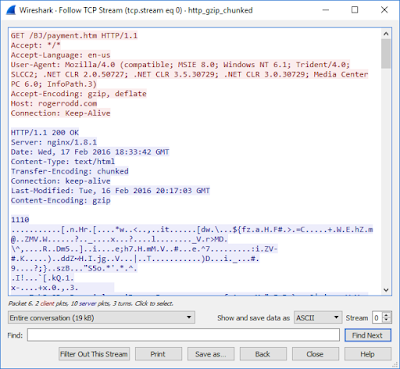Click the scrollbar up arrow

pyautogui.click(x=386, y=33)
